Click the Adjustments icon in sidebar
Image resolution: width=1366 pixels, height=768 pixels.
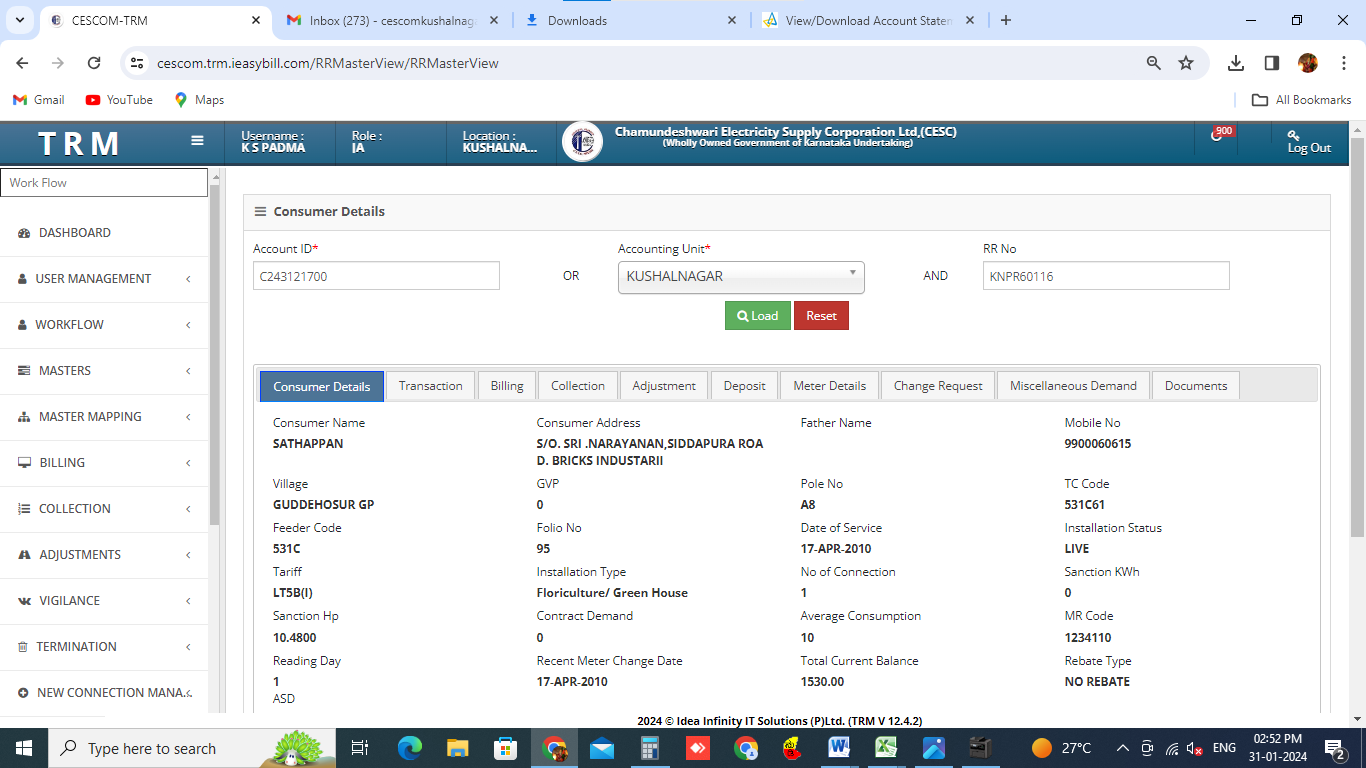pyautogui.click(x=24, y=555)
